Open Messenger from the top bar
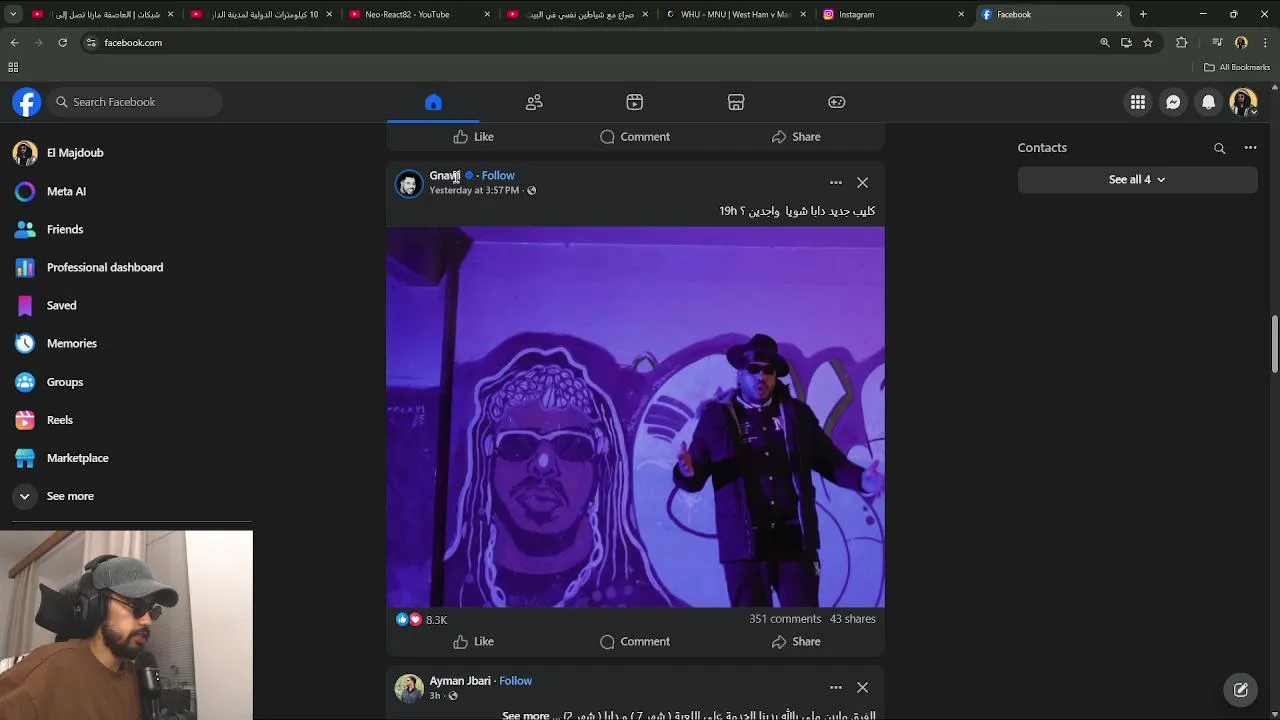 click(x=1173, y=102)
